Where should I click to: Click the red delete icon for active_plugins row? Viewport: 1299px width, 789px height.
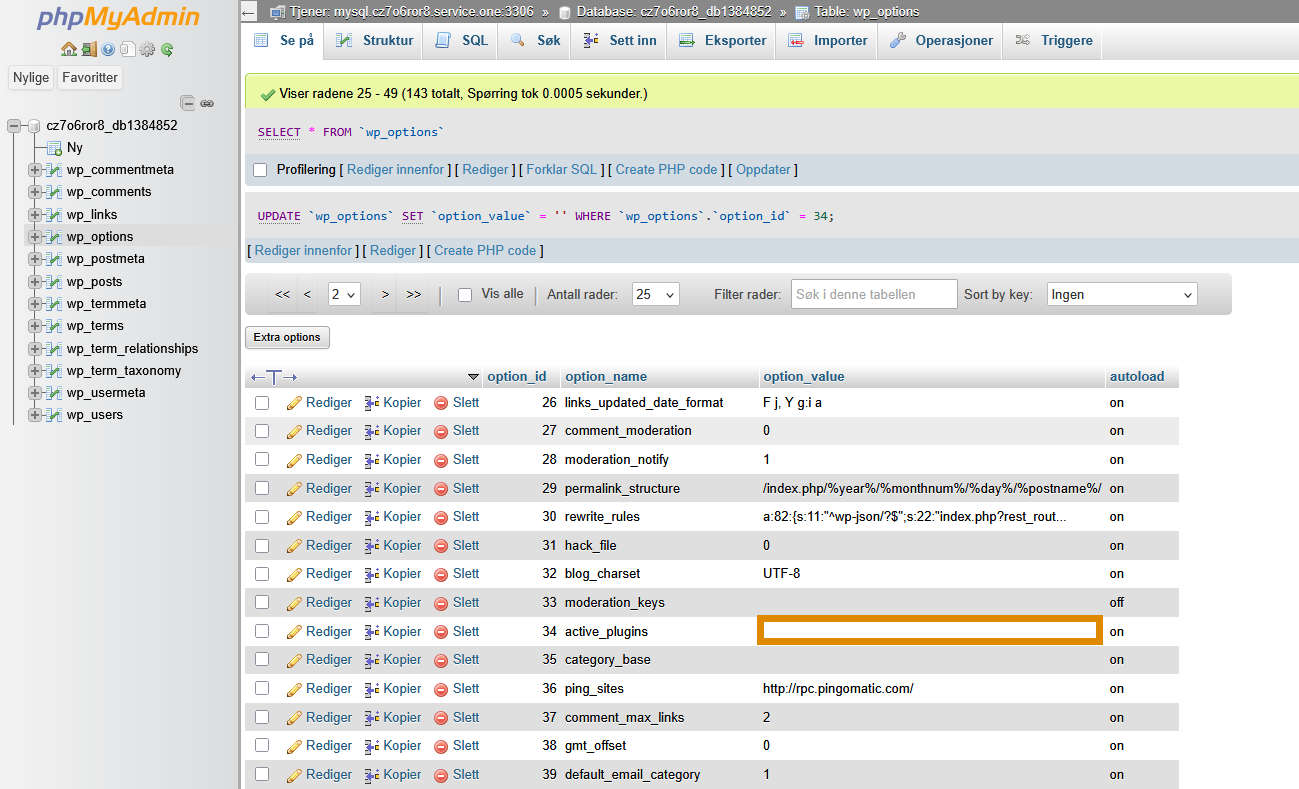coord(441,632)
